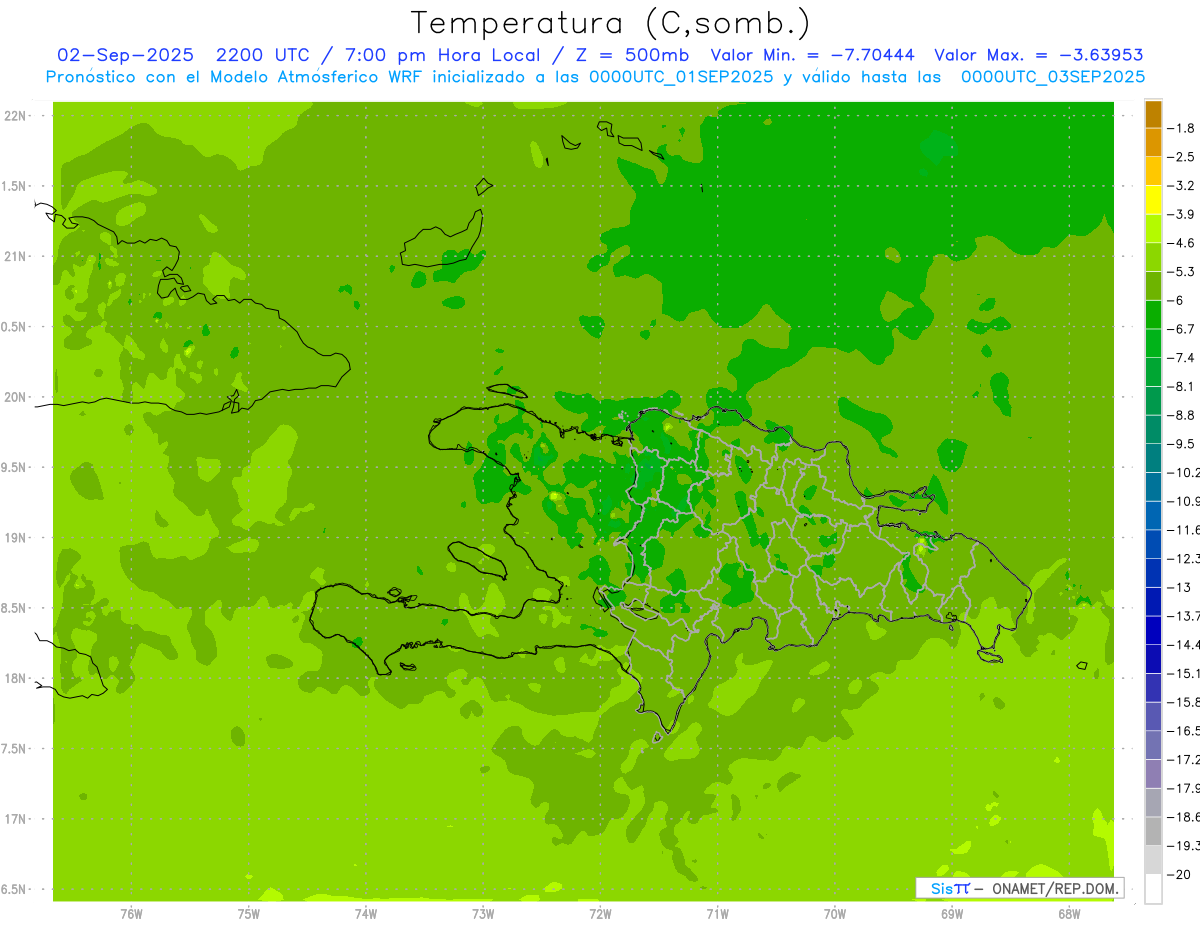Viewport: 1200px width, 927px height.
Task: Click the '19N' latitude label
Action: [15, 538]
